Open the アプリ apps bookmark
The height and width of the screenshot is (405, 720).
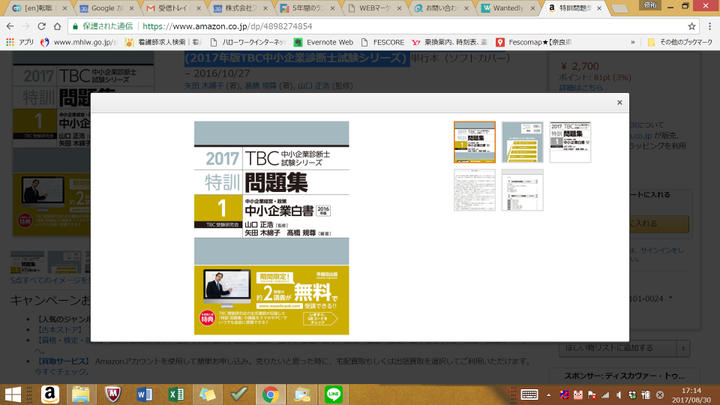[x=20, y=42]
